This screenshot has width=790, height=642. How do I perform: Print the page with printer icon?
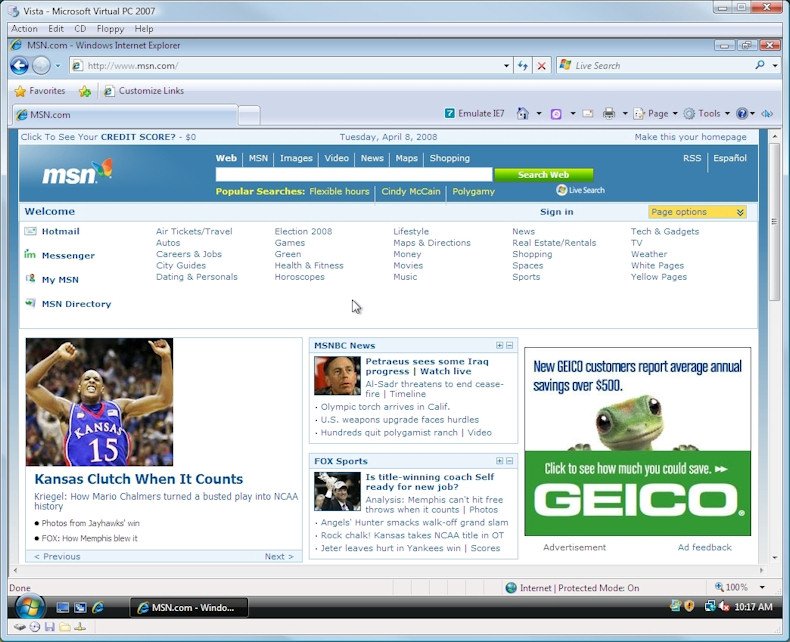(x=609, y=113)
